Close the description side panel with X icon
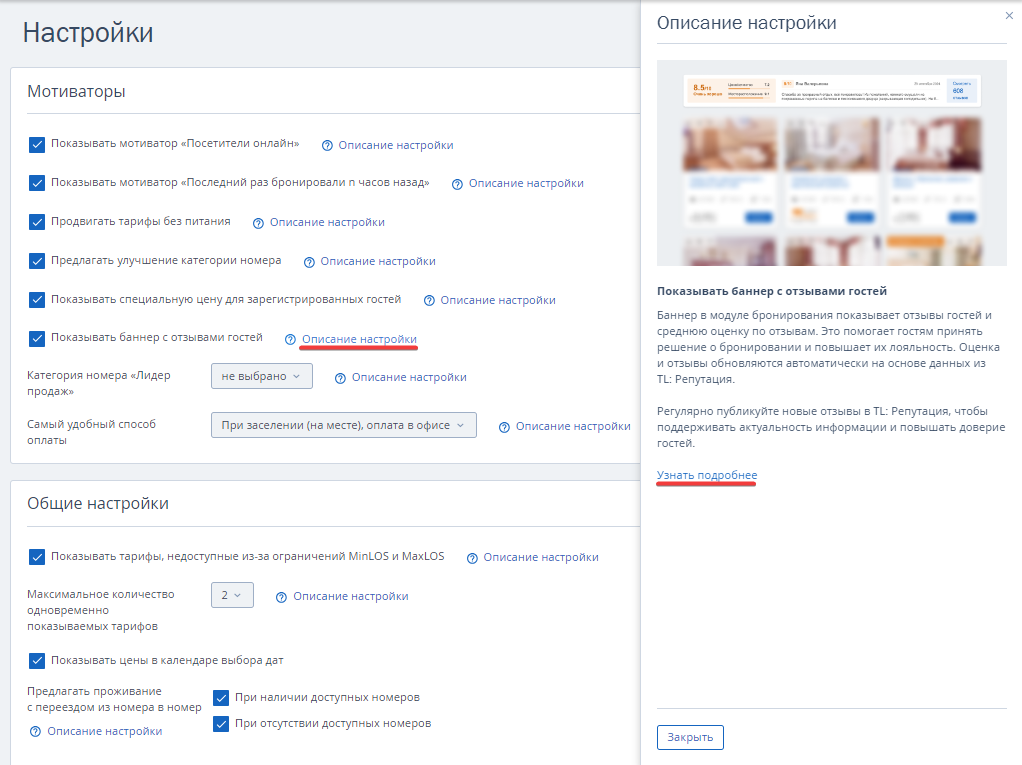1022x765 pixels. [x=1009, y=16]
